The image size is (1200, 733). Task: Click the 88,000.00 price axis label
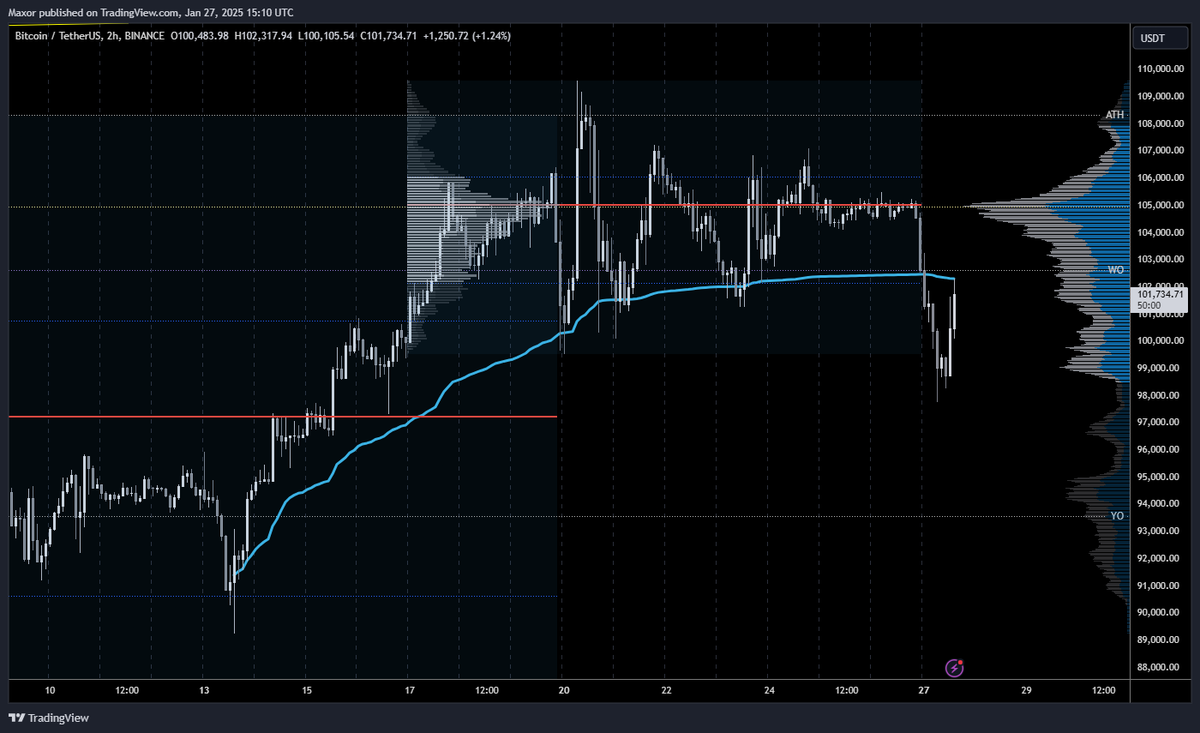click(1160, 668)
